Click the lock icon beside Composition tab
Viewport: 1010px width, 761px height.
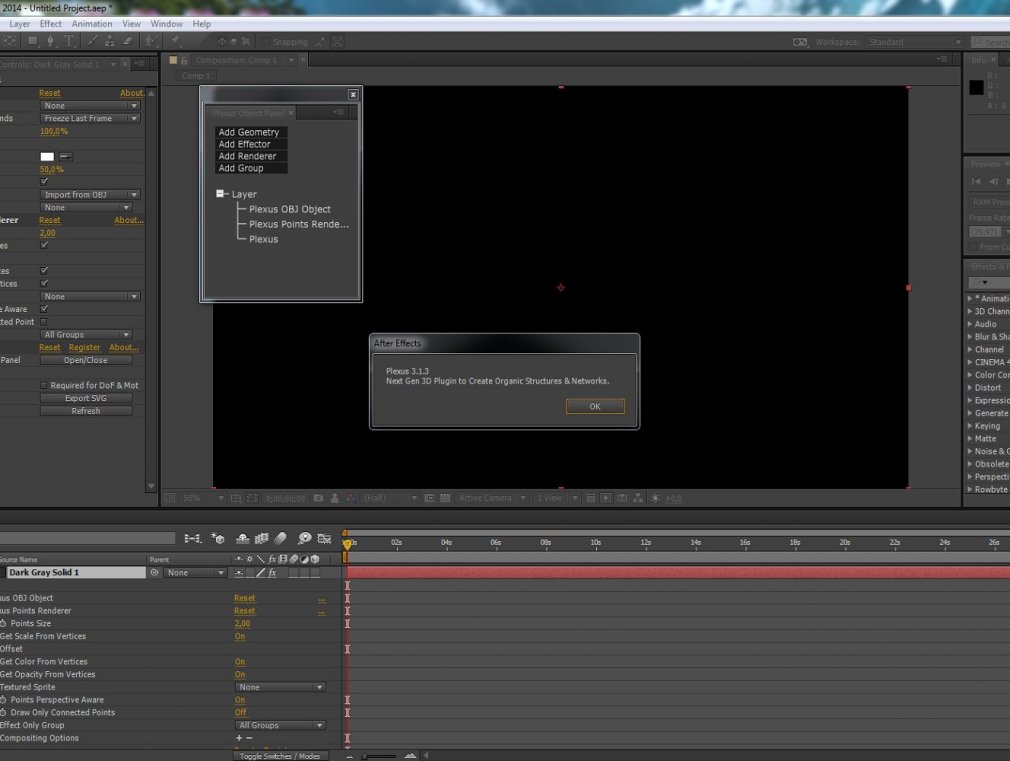coord(184,60)
